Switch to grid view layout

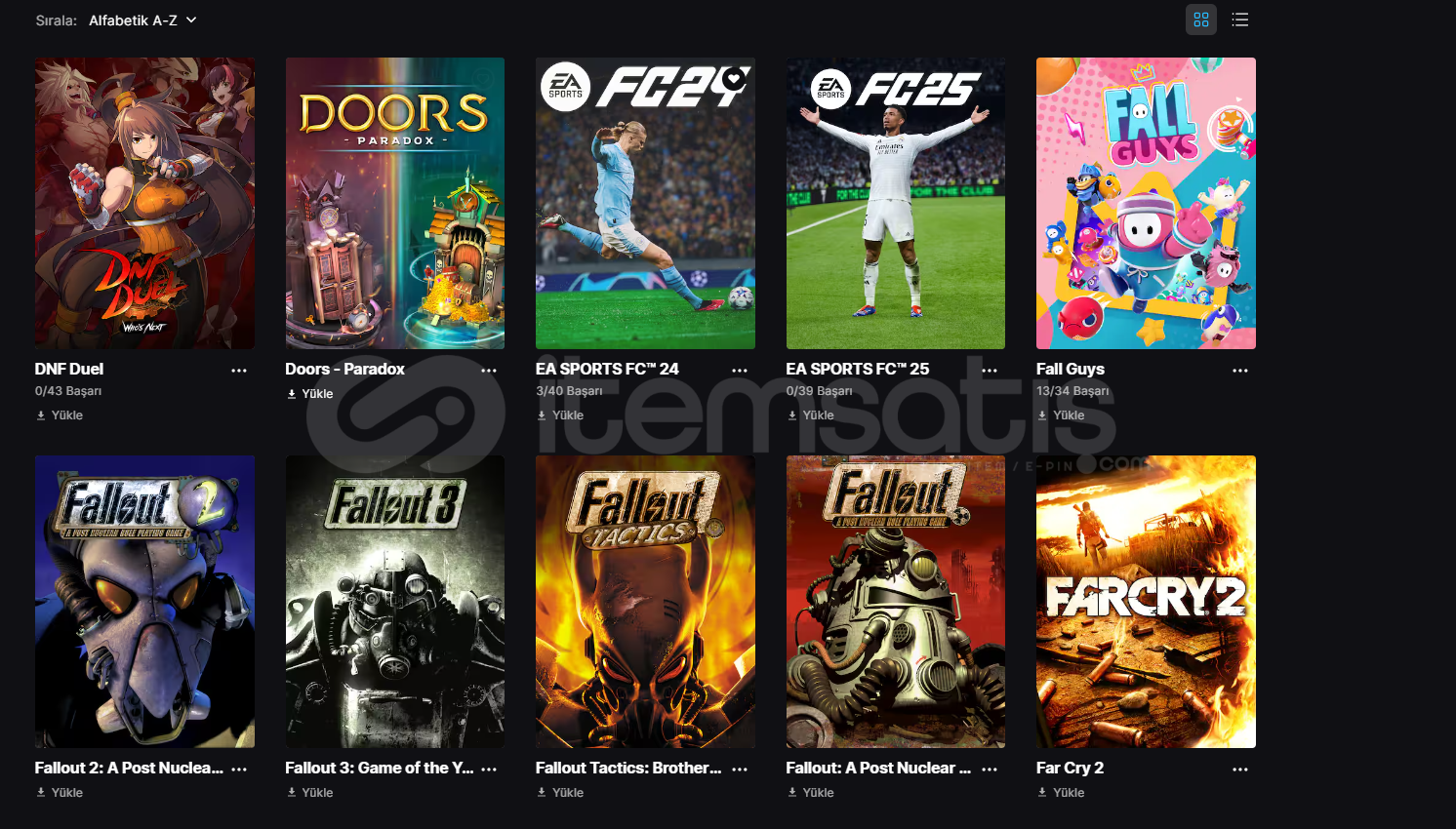point(1200,20)
